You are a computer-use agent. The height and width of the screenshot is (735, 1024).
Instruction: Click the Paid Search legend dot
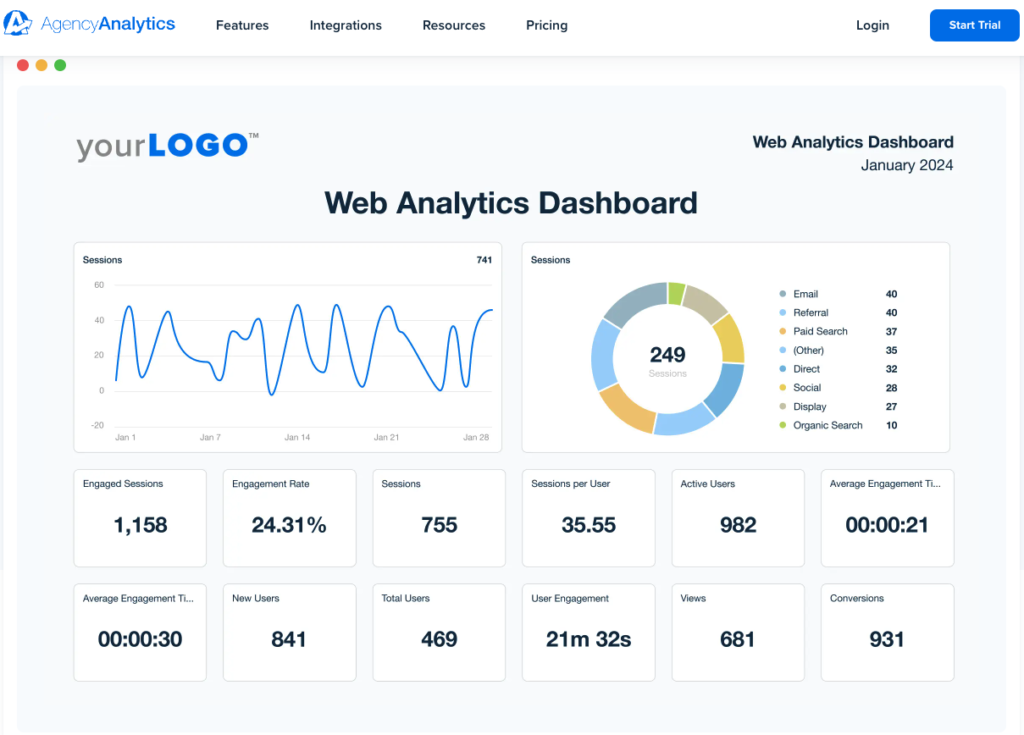(x=782, y=332)
